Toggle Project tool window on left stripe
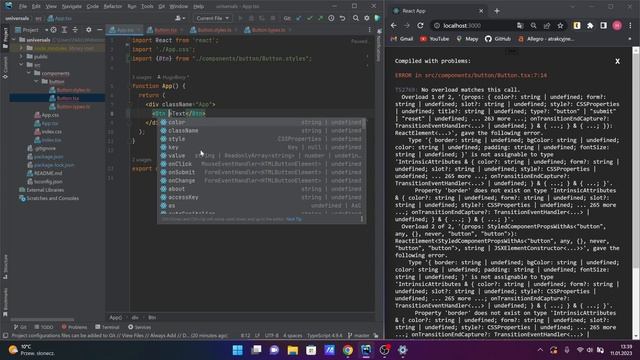 (5, 38)
